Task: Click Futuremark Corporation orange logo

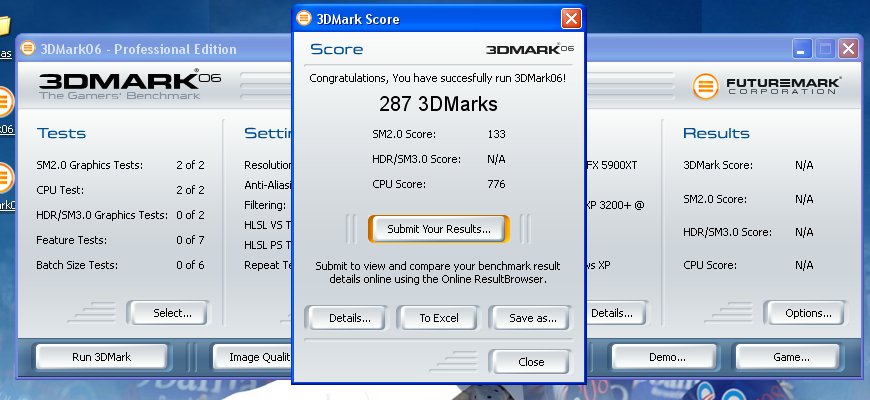Action: point(705,87)
